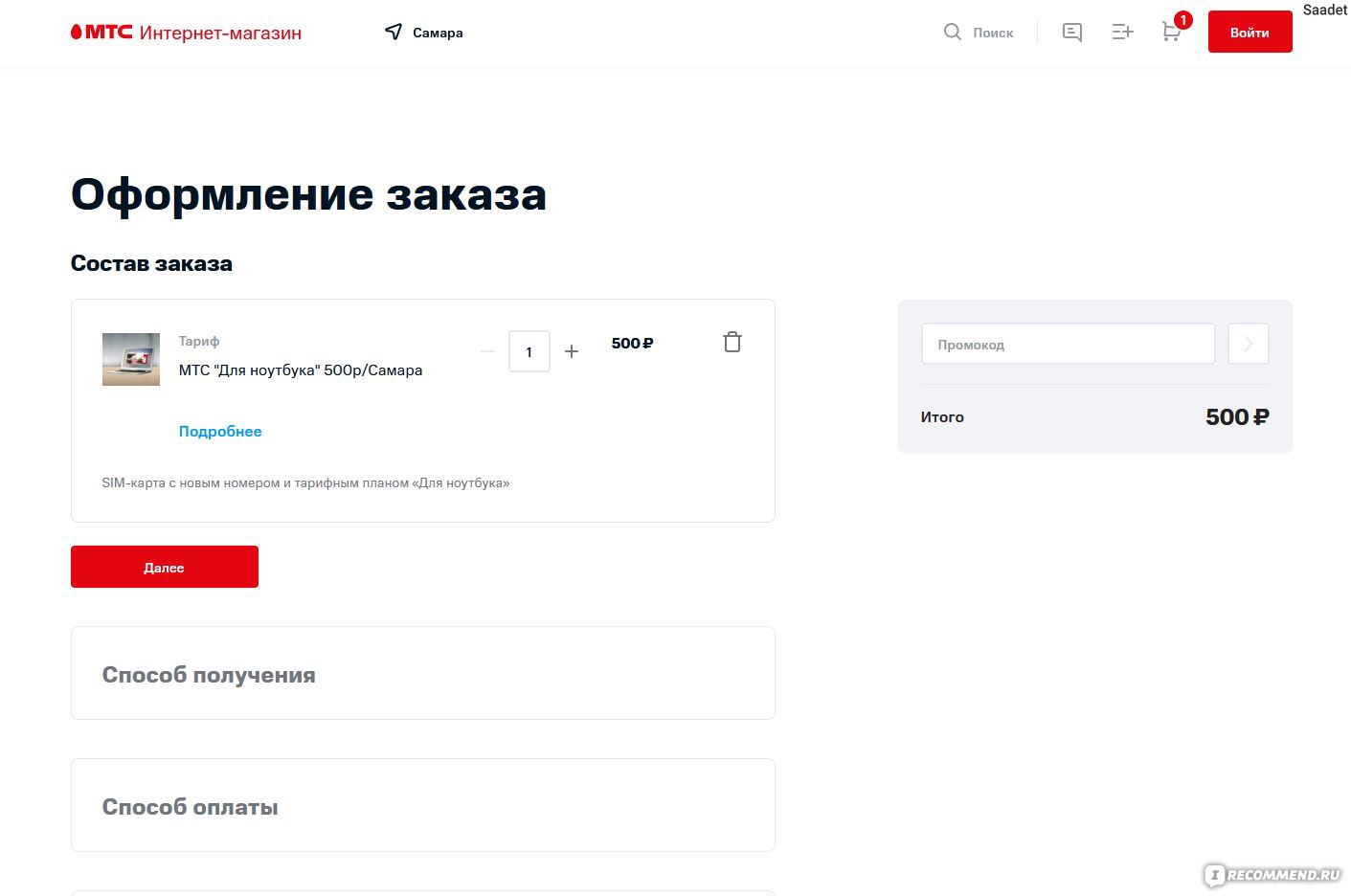Click the Итого total 500 ₽ amount
Screen dimensions: 1351x896
pyautogui.click(x=1237, y=417)
